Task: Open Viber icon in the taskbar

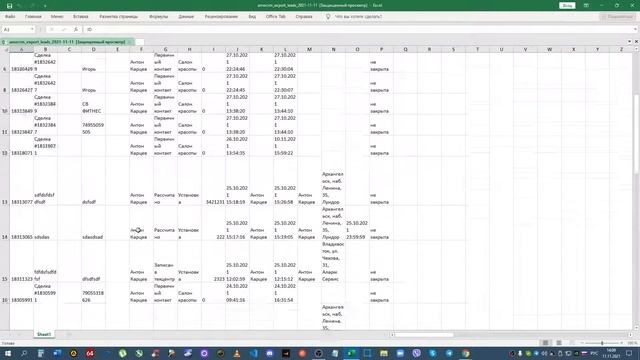Action: point(416,353)
